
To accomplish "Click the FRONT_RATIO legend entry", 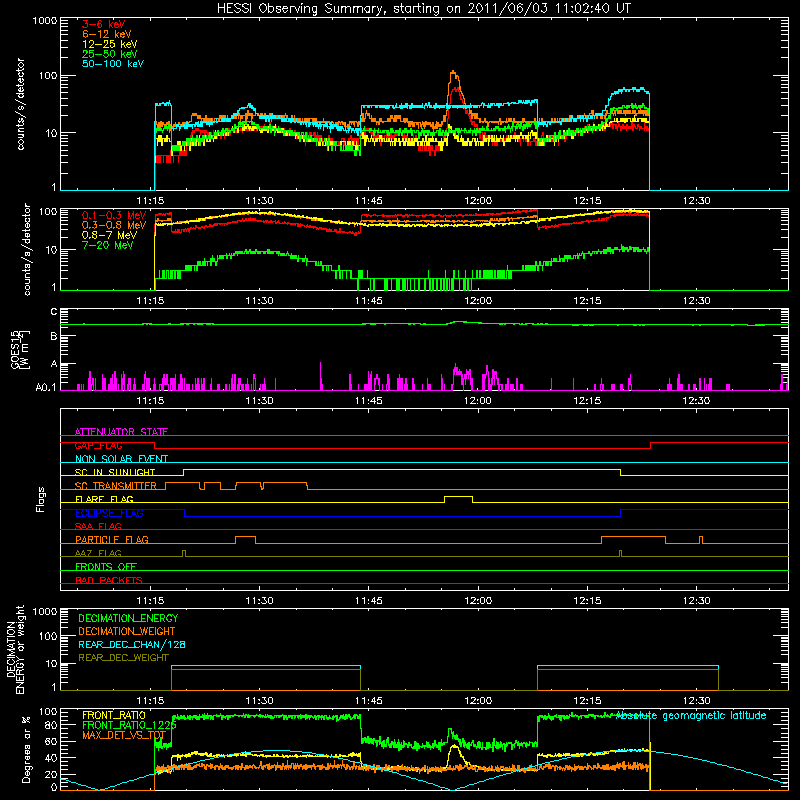I will pos(114,715).
